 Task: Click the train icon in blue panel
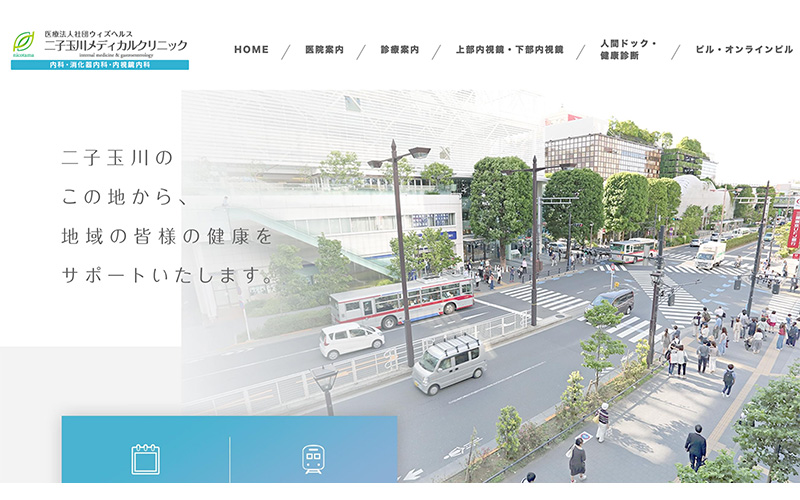(x=313, y=459)
